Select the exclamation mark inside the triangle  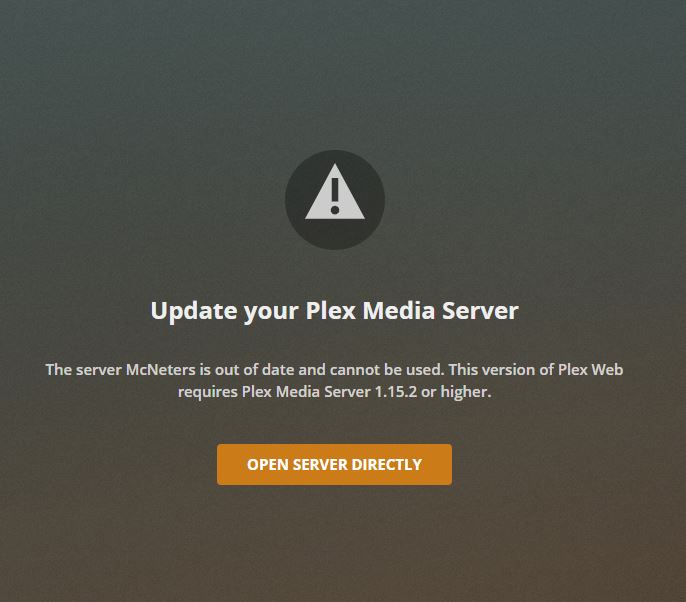(x=335, y=196)
